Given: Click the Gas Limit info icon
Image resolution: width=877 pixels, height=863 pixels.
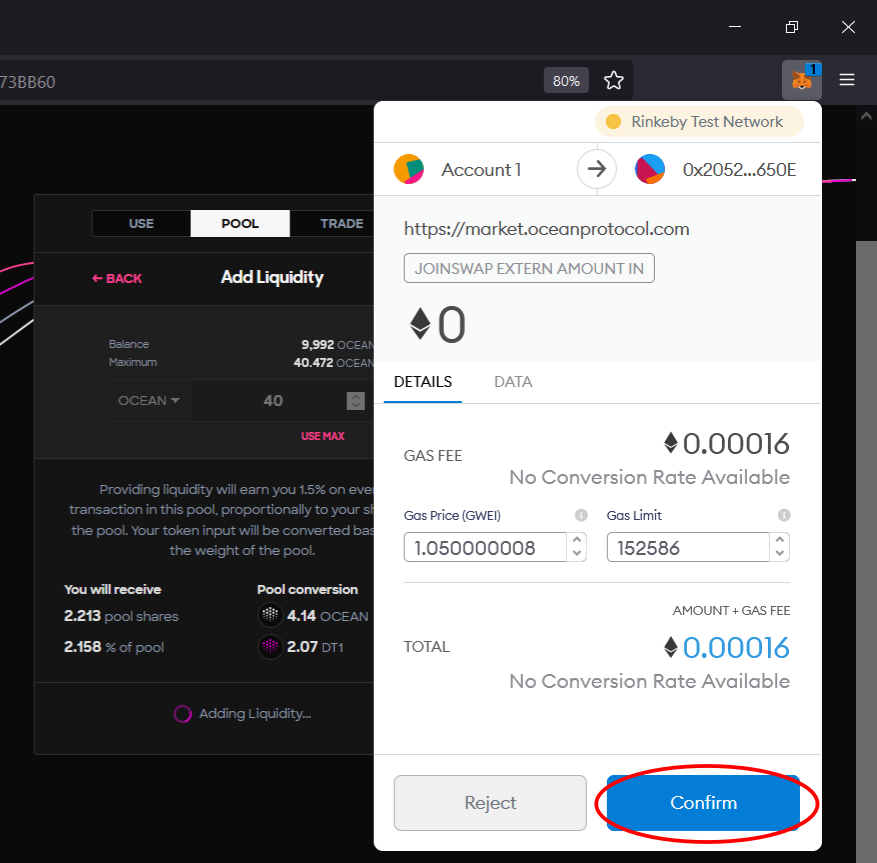Looking at the screenshot, I should [x=784, y=515].
